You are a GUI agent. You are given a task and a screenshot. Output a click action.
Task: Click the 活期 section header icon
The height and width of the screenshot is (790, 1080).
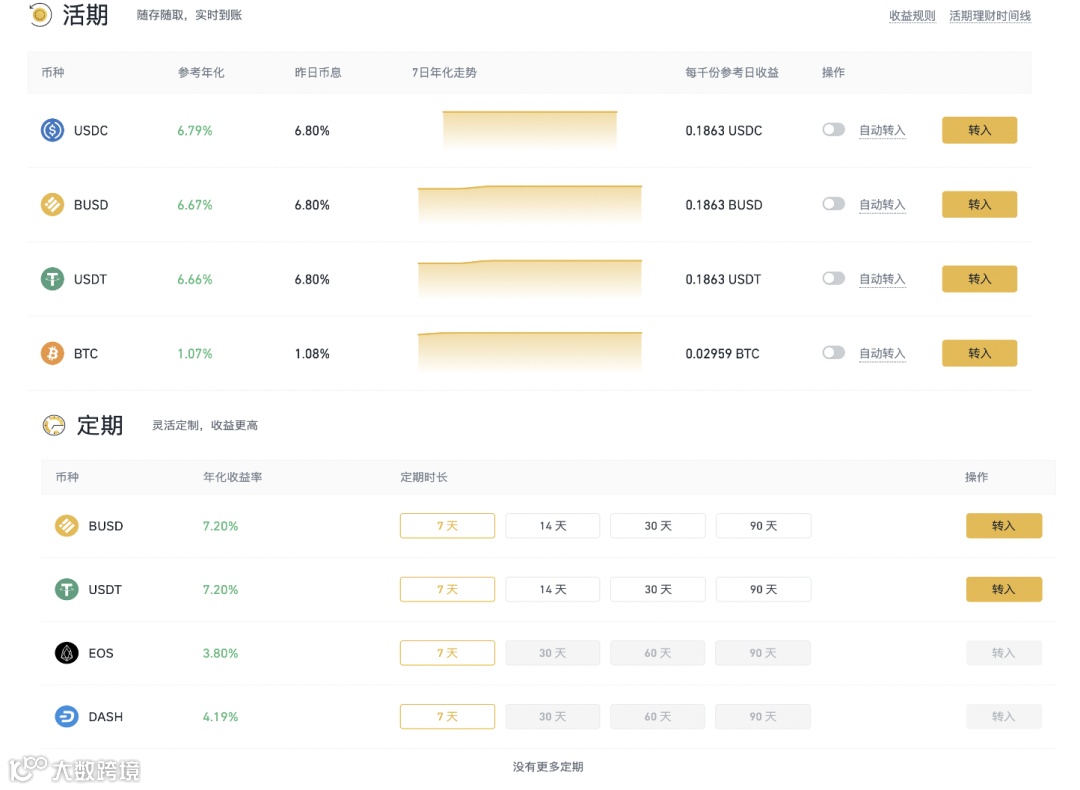(x=39, y=15)
